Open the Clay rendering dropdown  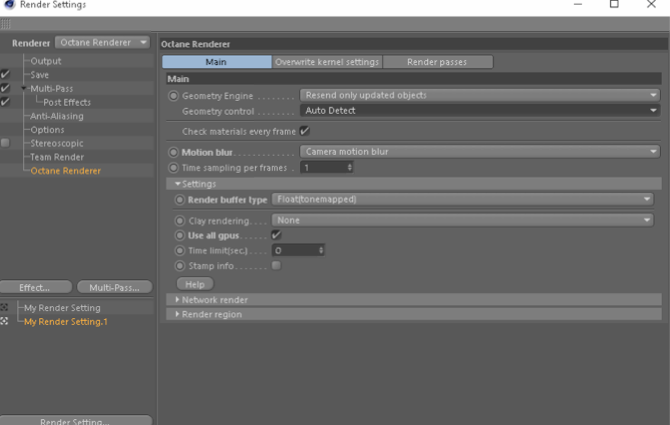click(x=462, y=220)
